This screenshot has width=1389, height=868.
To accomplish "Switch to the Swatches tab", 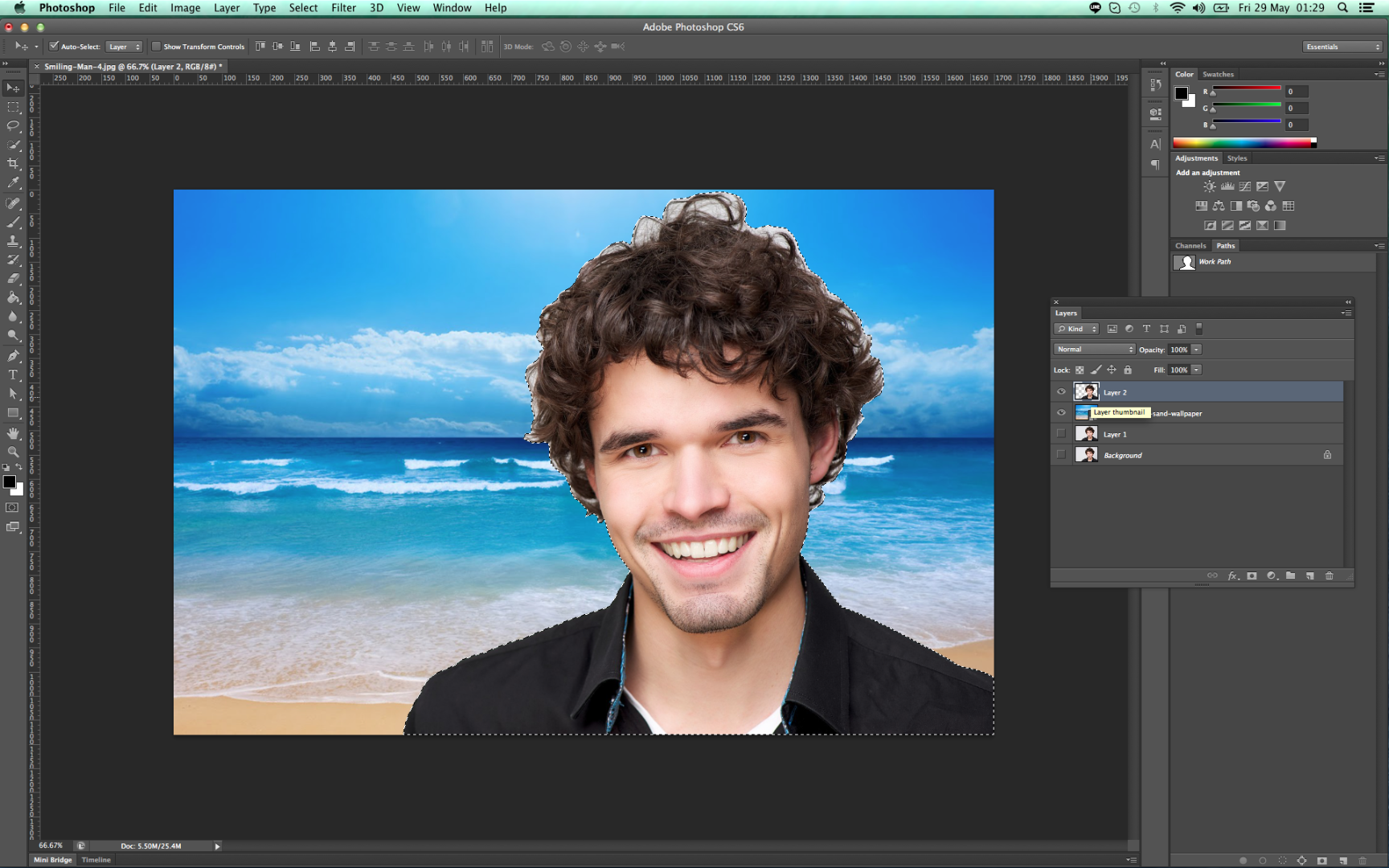I will point(1218,74).
